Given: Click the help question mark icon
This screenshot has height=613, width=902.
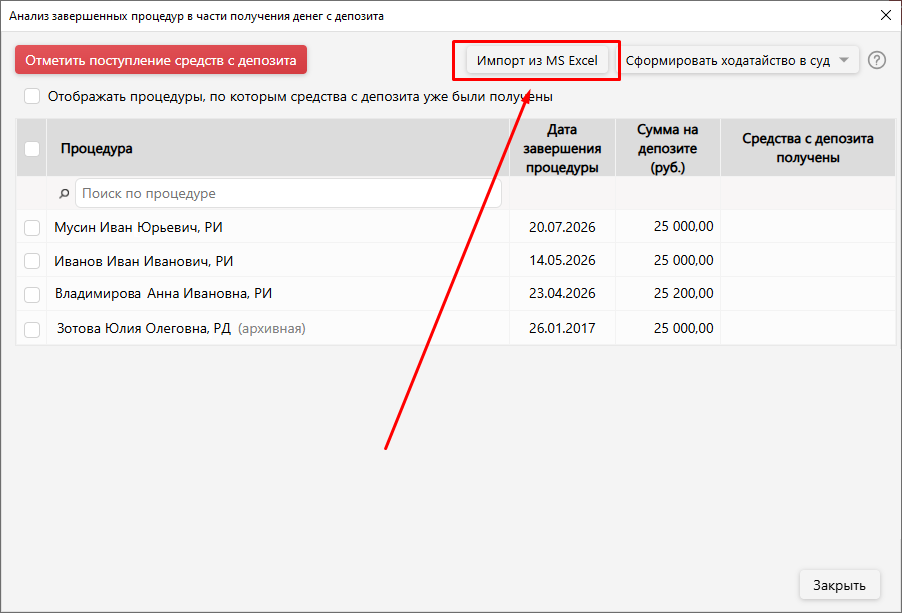Looking at the screenshot, I should pyautogui.click(x=877, y=60).
